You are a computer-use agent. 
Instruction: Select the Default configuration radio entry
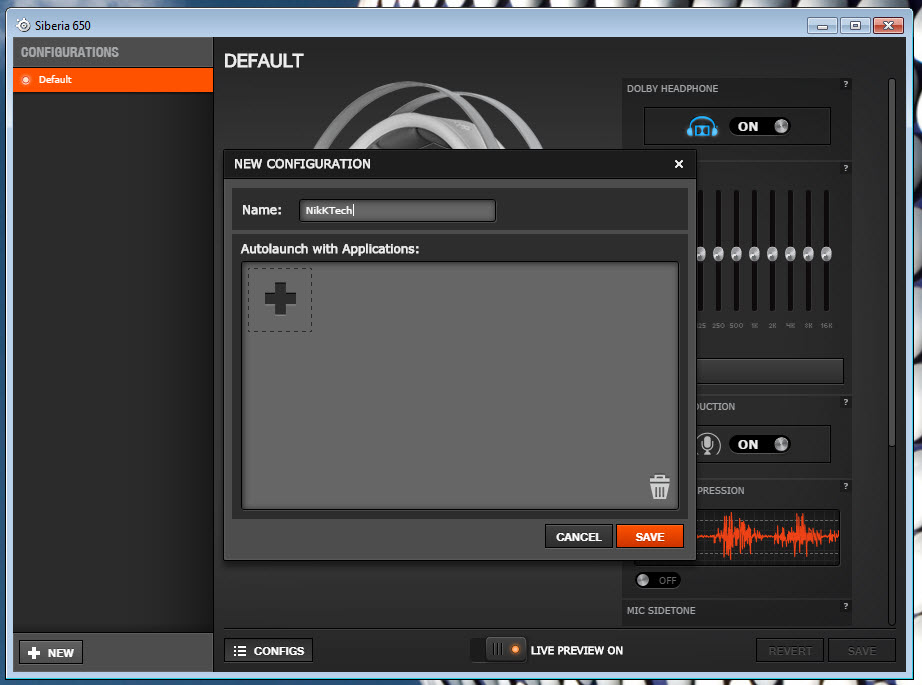pos(113,79)
